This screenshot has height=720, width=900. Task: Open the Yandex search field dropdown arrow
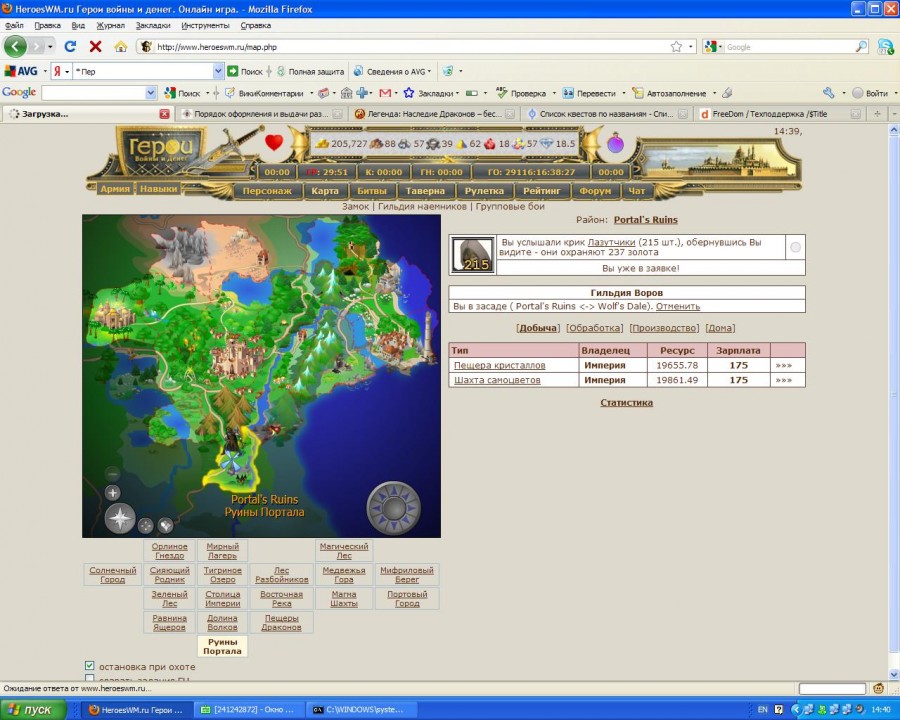pos(218,71)
